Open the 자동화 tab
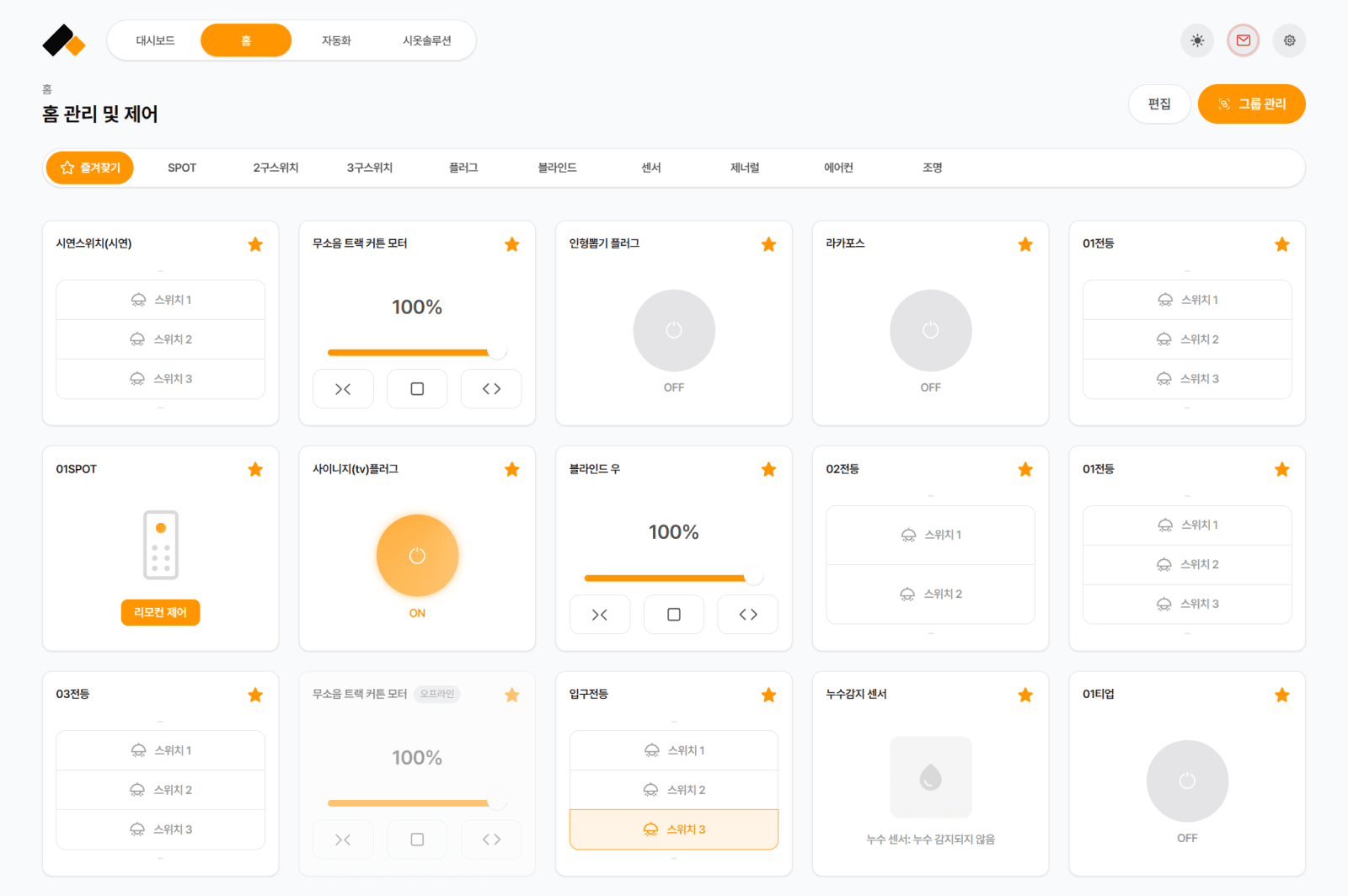1348x896 pixels. click(x=336, y=40)
